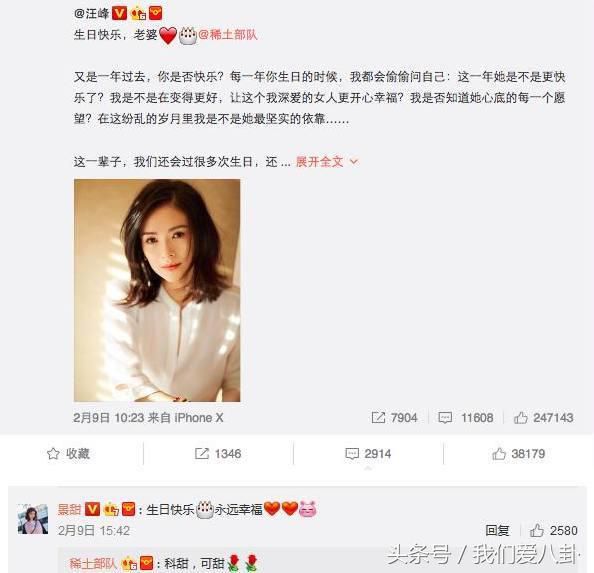Toggle the thumbs-up showing 38179
This screenshot has height=573, width=594.
click(x=518, y=453)
